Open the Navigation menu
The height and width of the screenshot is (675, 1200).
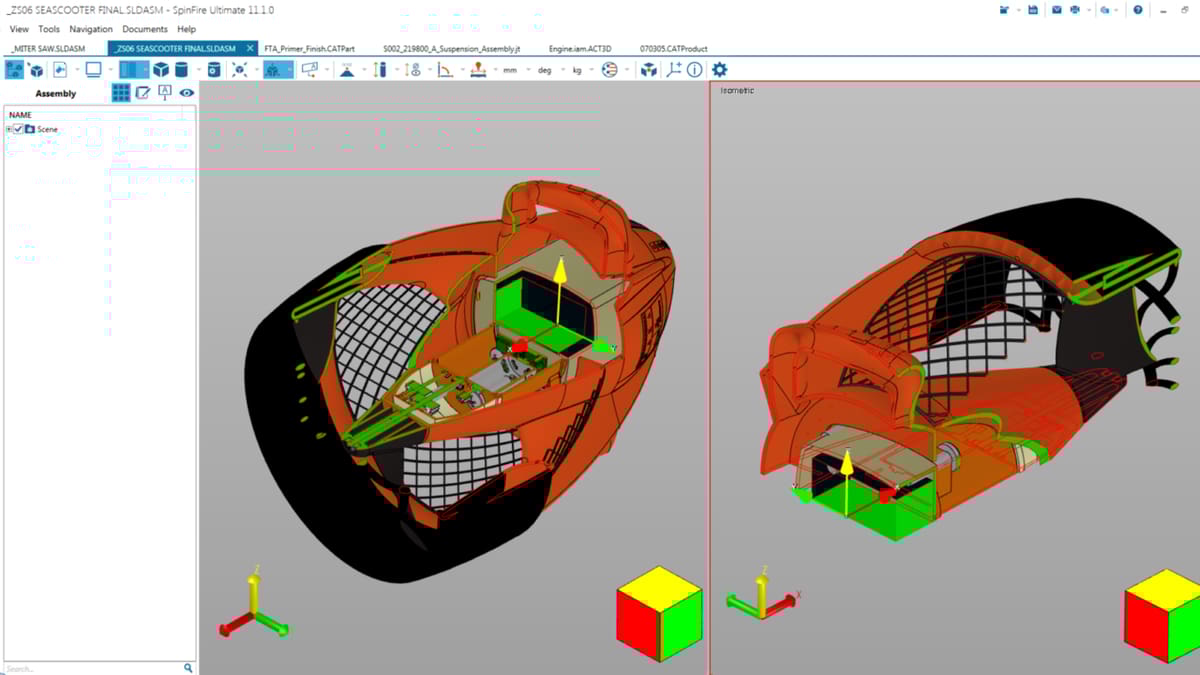91,29
